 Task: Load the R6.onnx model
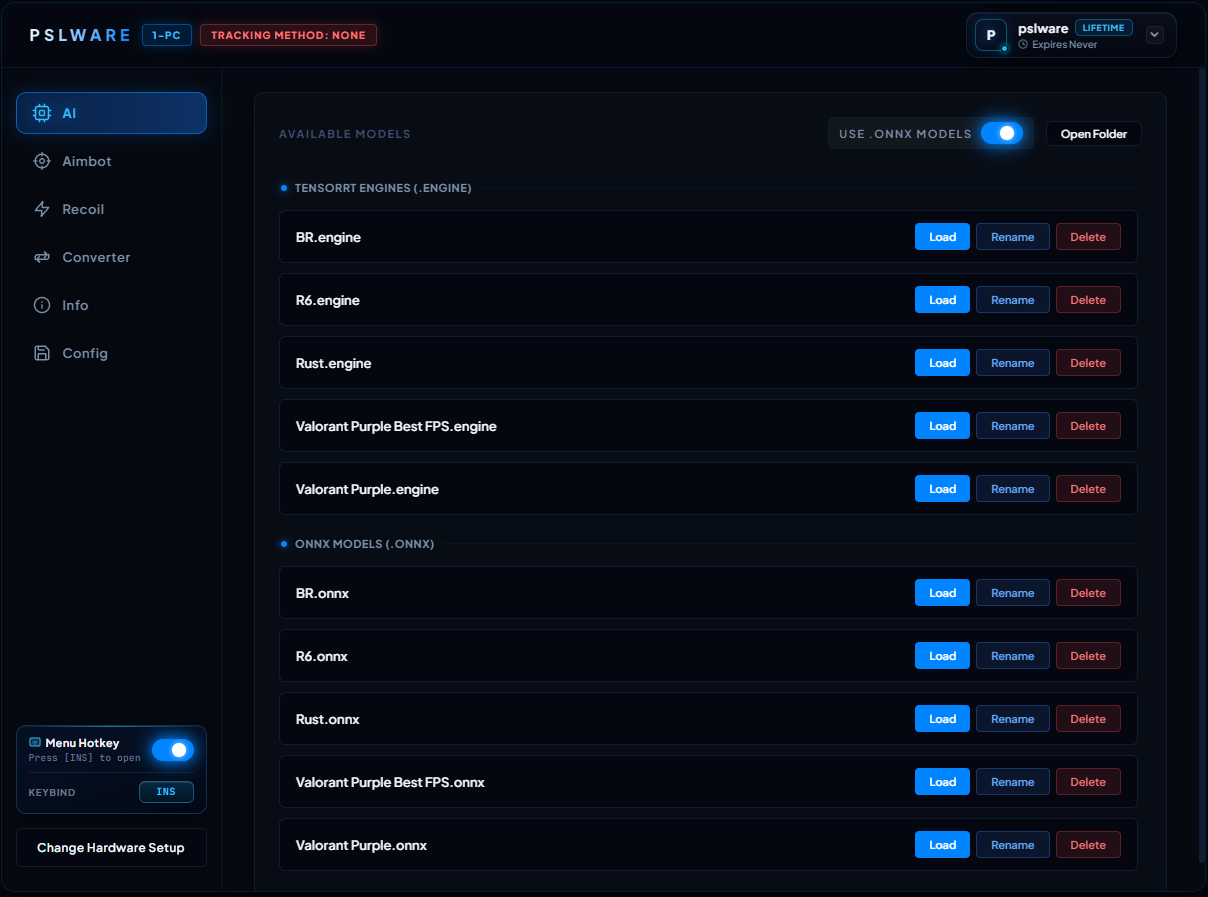tap(942, 656)
